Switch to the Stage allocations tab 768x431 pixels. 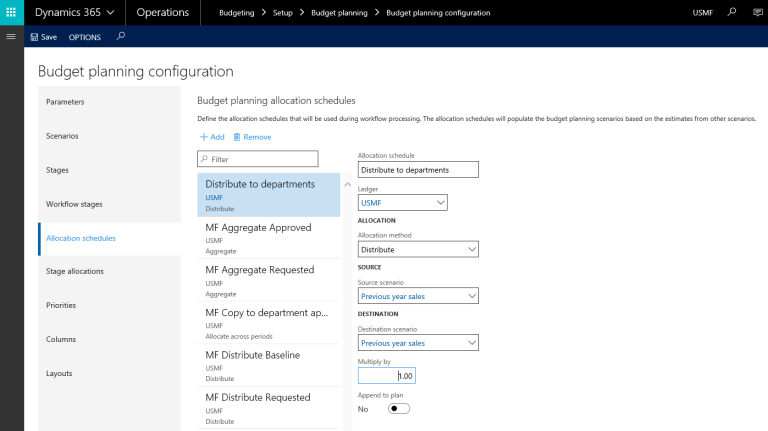pyautogui.click(x=75, y=271)
